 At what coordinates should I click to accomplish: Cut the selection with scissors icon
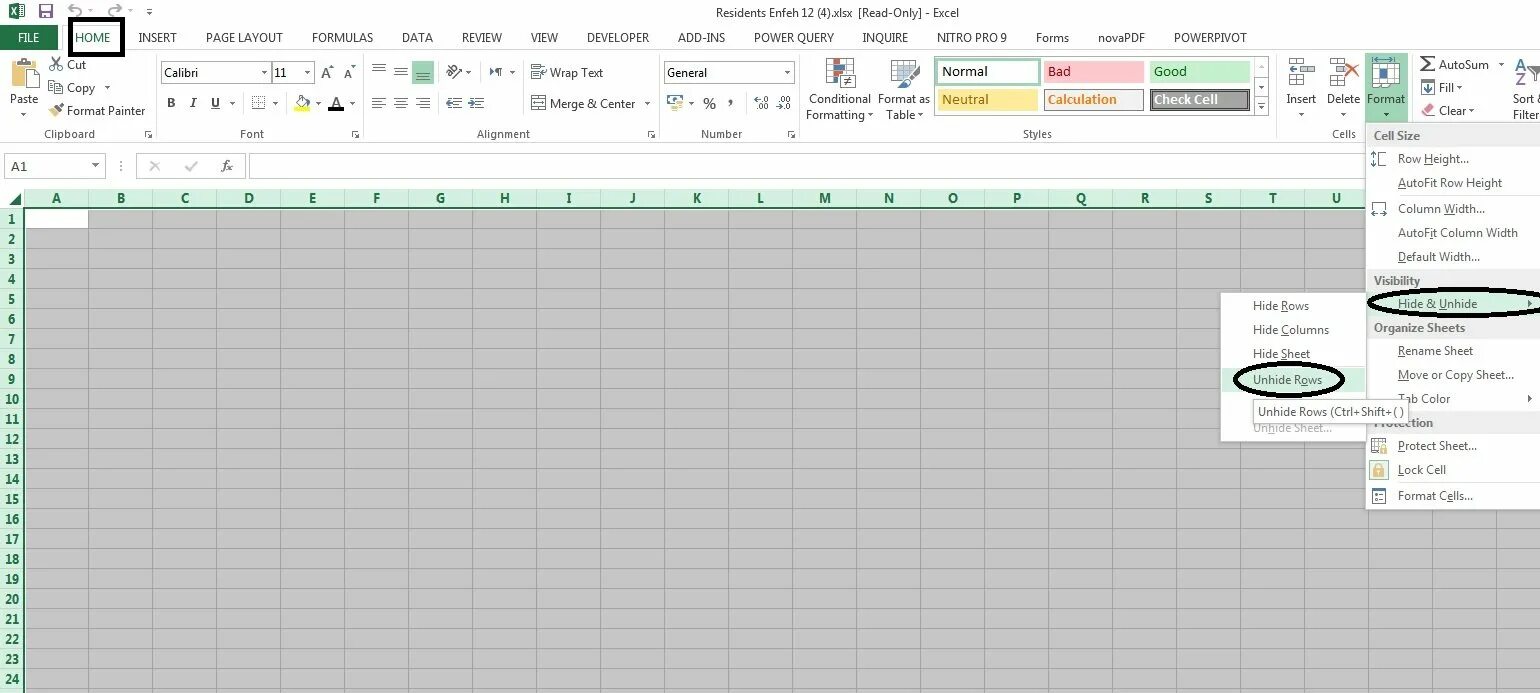56,65
